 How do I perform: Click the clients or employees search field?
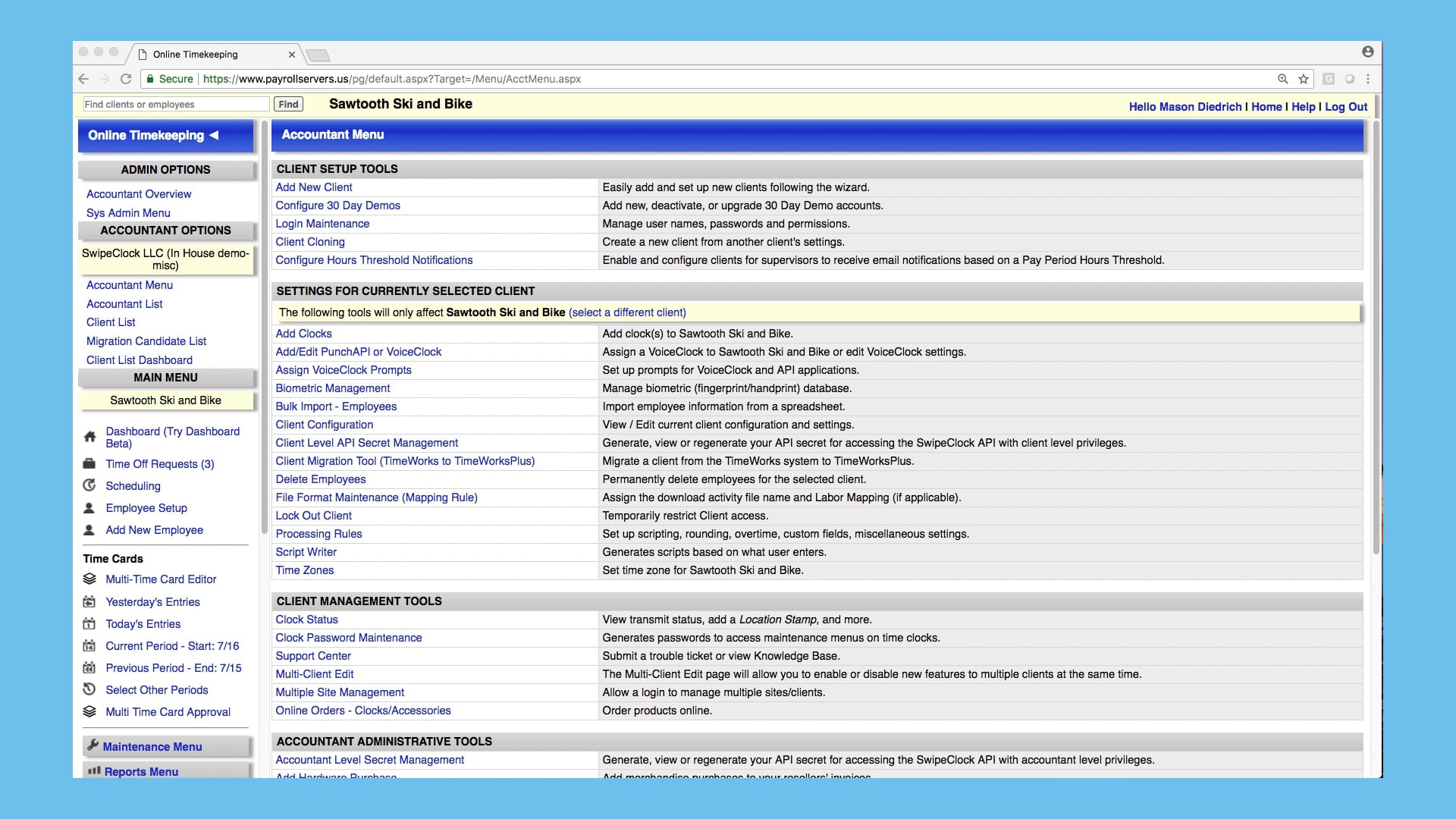[x=174, y=104]
